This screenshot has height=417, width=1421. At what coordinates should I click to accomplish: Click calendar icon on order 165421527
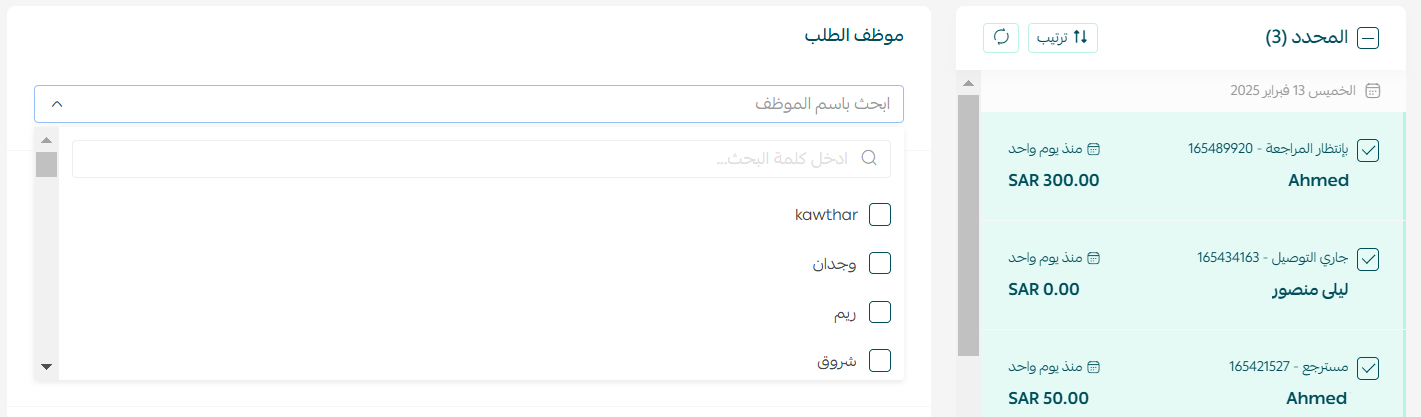click(1093, 367)
